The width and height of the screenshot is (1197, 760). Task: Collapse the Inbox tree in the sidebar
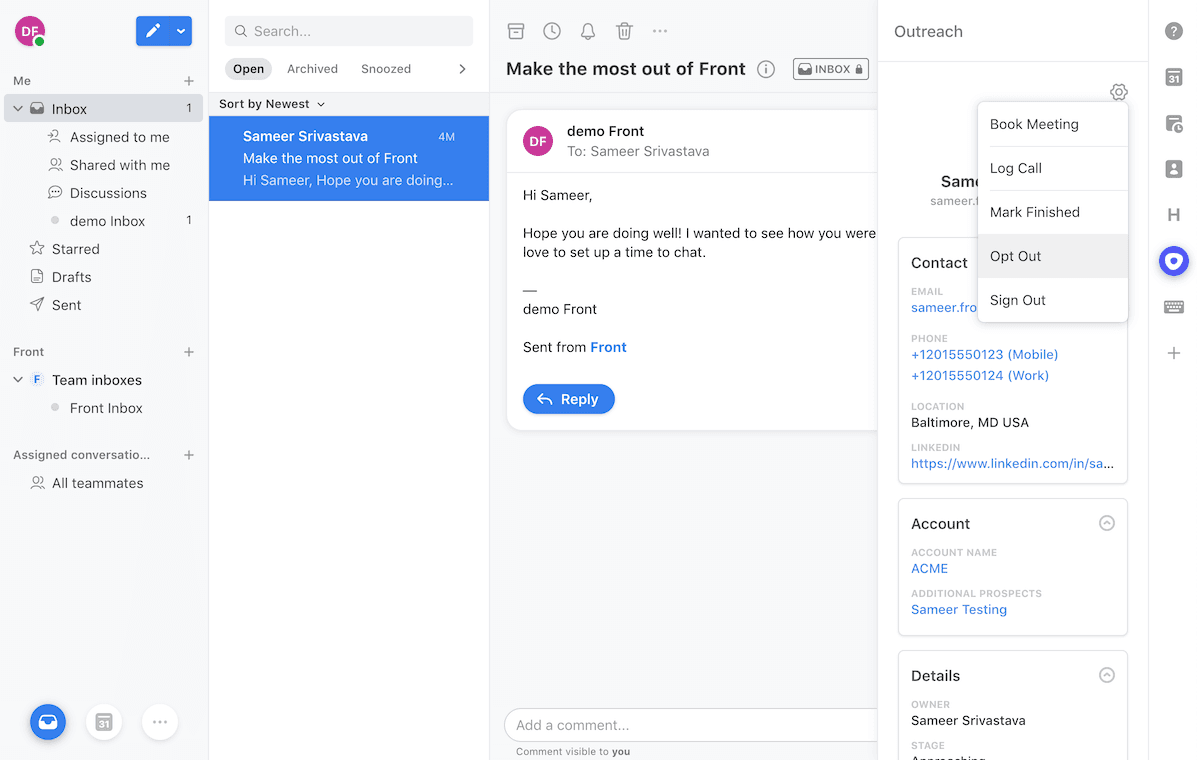16,108
